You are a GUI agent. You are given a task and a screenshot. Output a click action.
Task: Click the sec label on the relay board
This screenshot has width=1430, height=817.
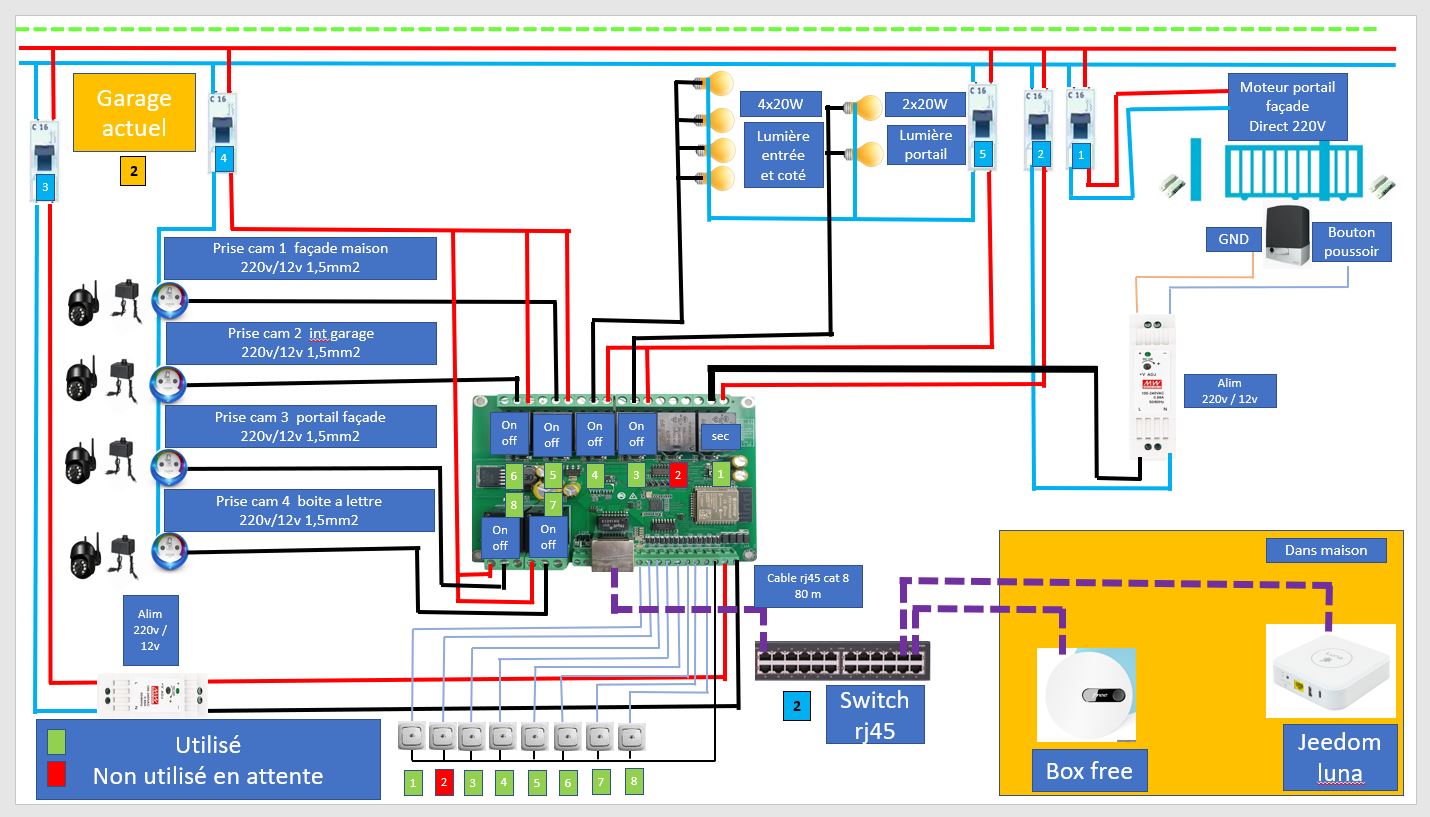coord(720,437)
